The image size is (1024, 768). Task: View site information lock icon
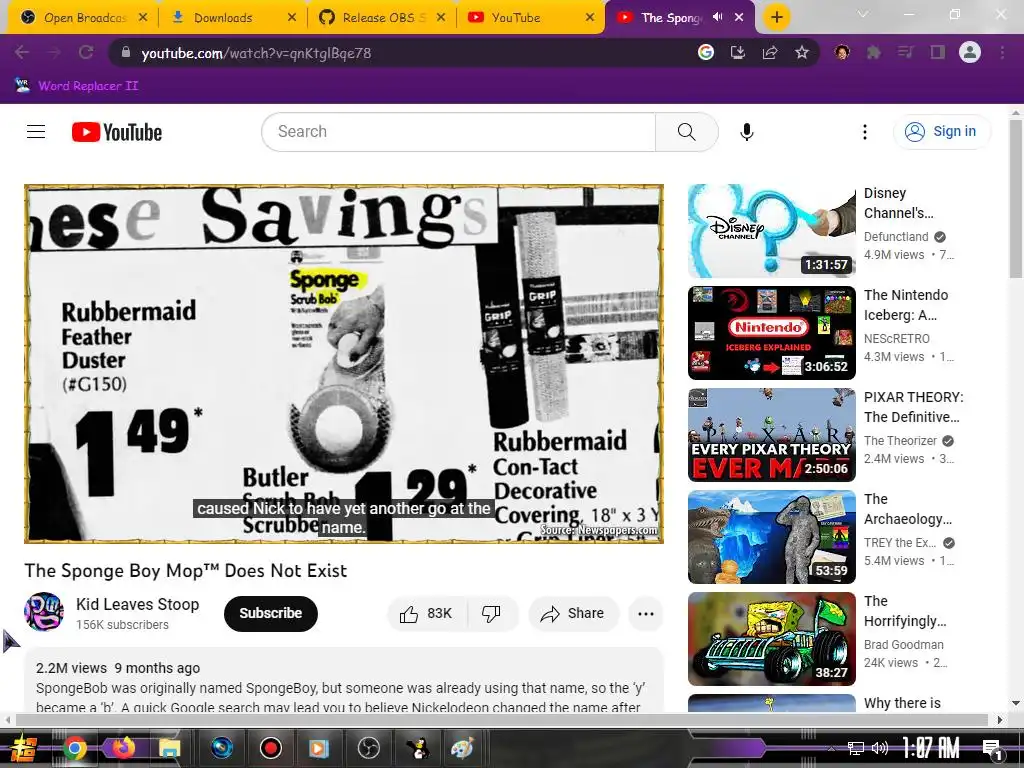125,53
